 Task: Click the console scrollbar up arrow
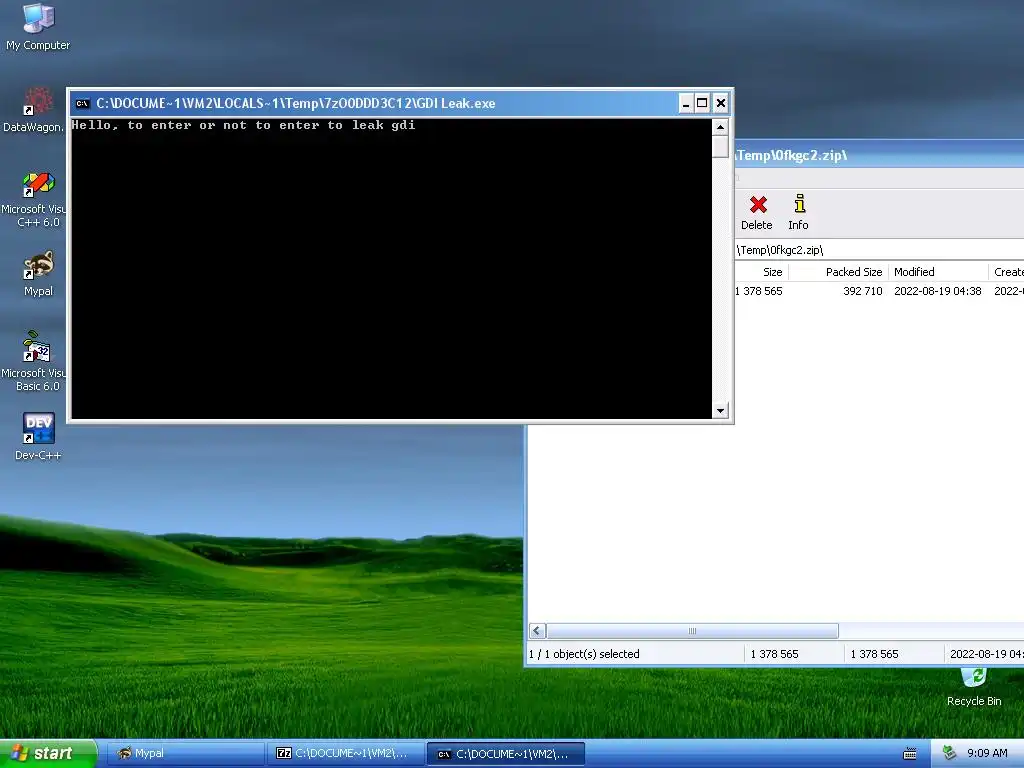tap(720, 127)
